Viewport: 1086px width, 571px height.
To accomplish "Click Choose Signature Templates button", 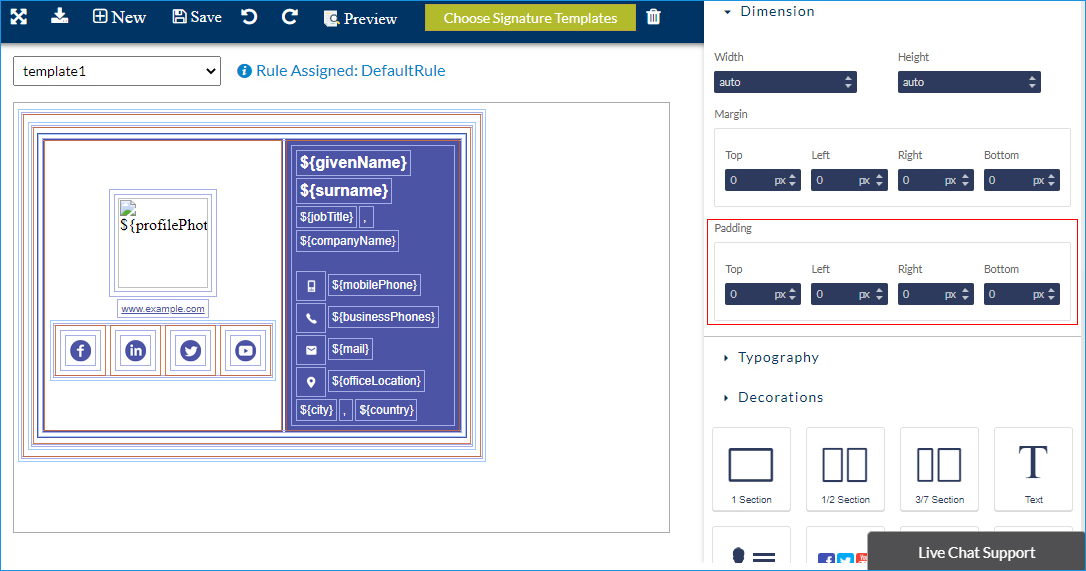I will pos(530,18).
